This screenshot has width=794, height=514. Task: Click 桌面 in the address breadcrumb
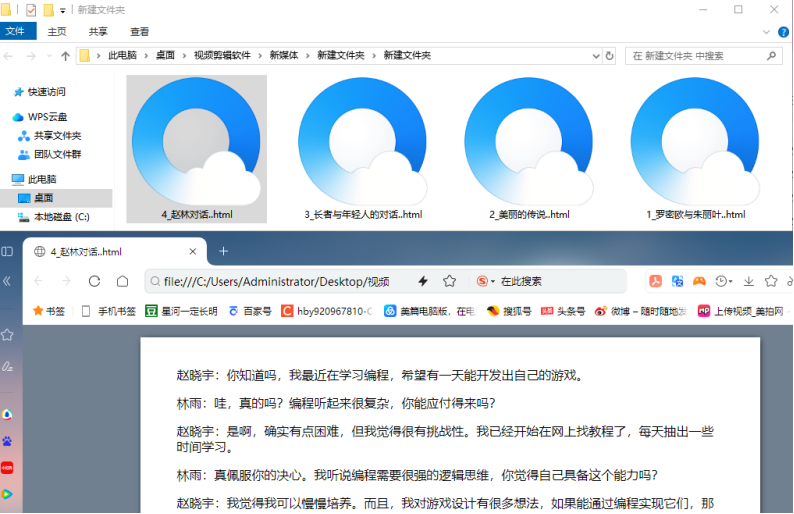165,56
